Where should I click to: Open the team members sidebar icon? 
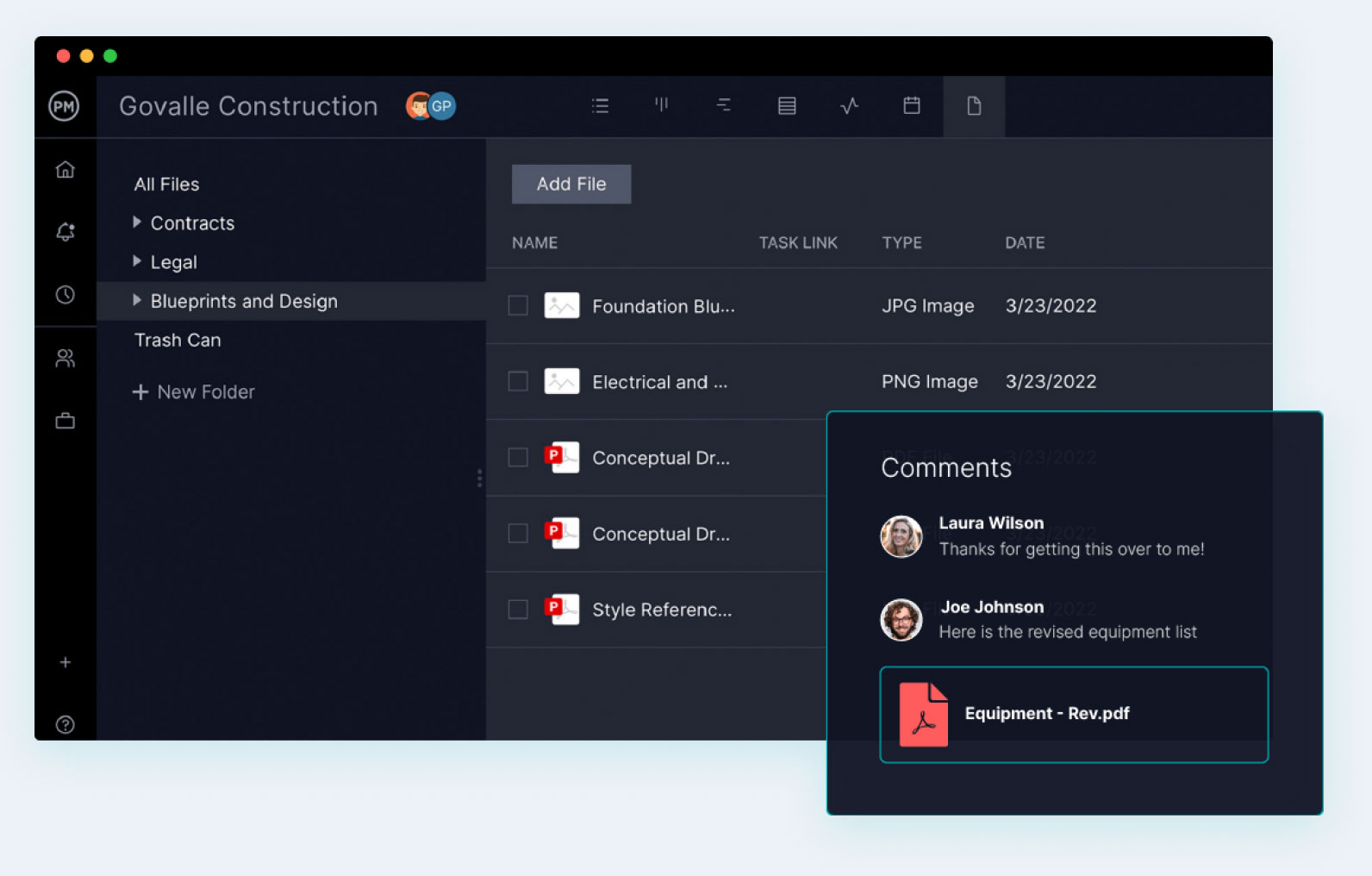[65, 358]
